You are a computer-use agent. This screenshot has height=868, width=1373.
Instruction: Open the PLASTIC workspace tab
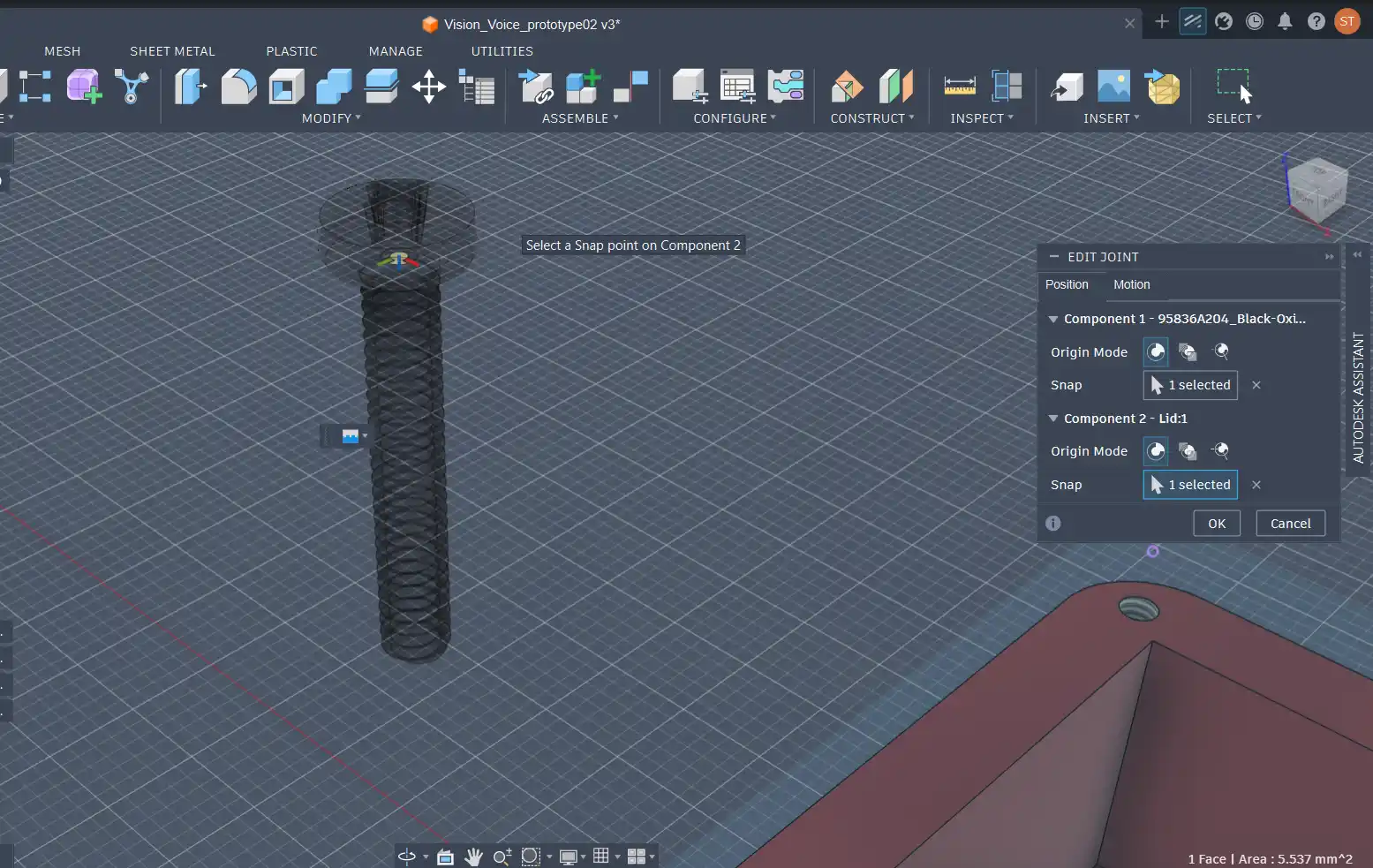pos(291,51)
